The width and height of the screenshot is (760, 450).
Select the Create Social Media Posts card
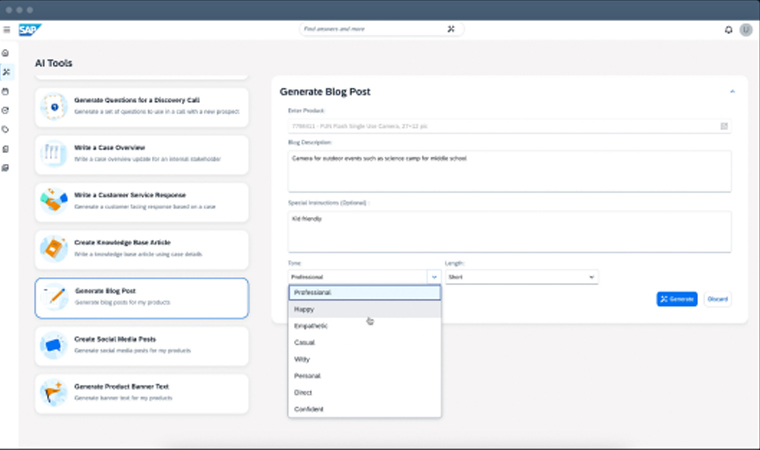coord(141,345)
